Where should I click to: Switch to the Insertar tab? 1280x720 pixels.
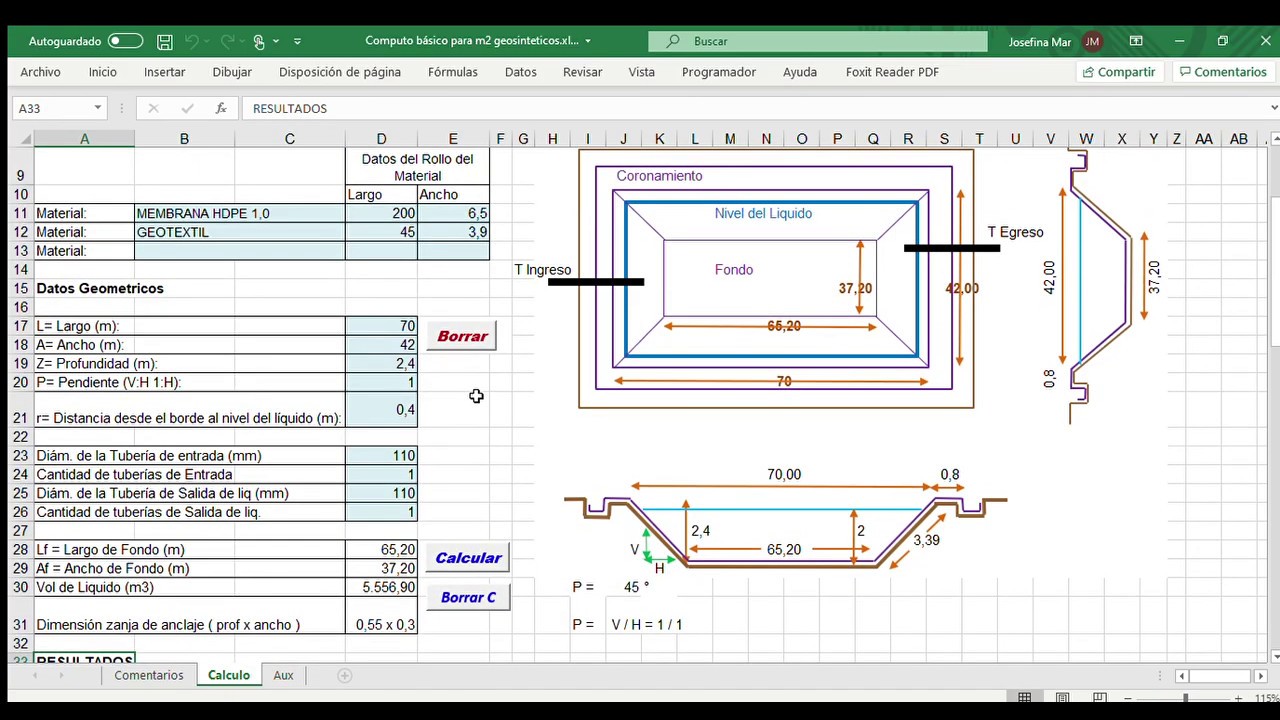164,72
